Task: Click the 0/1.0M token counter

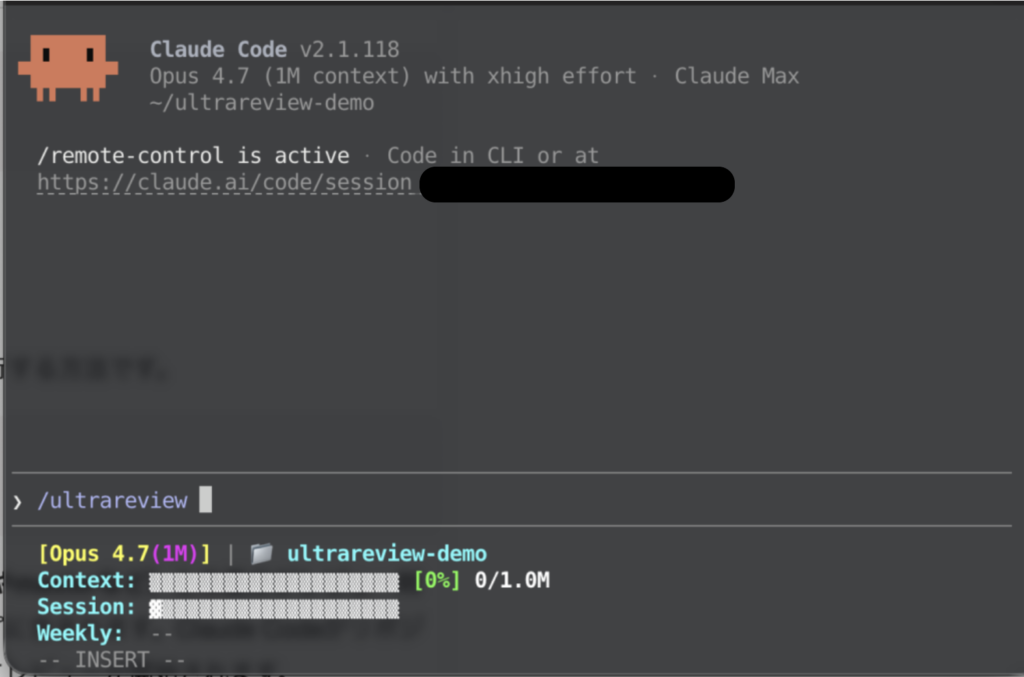Action: coord(510,581)
